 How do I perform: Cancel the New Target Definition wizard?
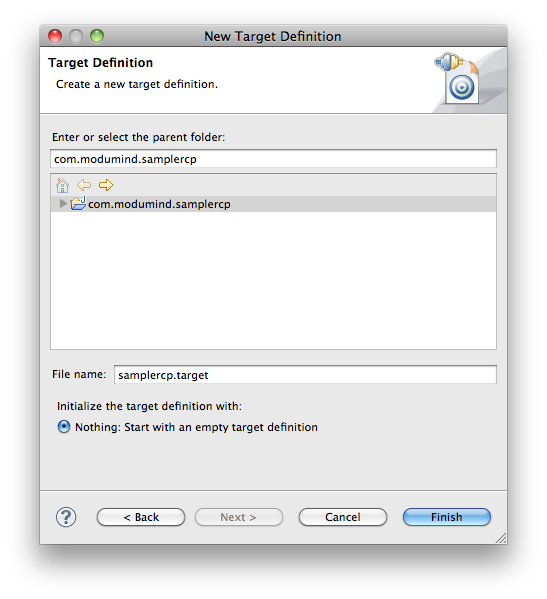coord(343,517)
